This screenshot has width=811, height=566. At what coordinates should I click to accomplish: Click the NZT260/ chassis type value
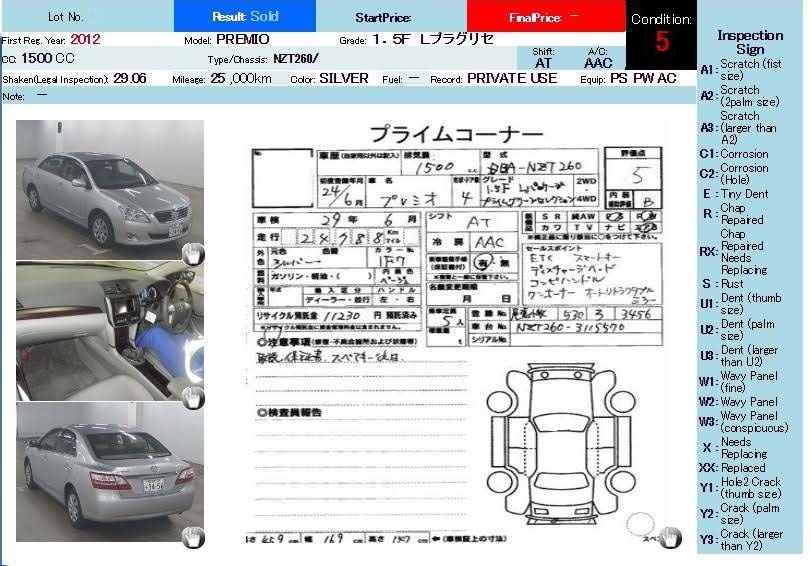[295, 59]
